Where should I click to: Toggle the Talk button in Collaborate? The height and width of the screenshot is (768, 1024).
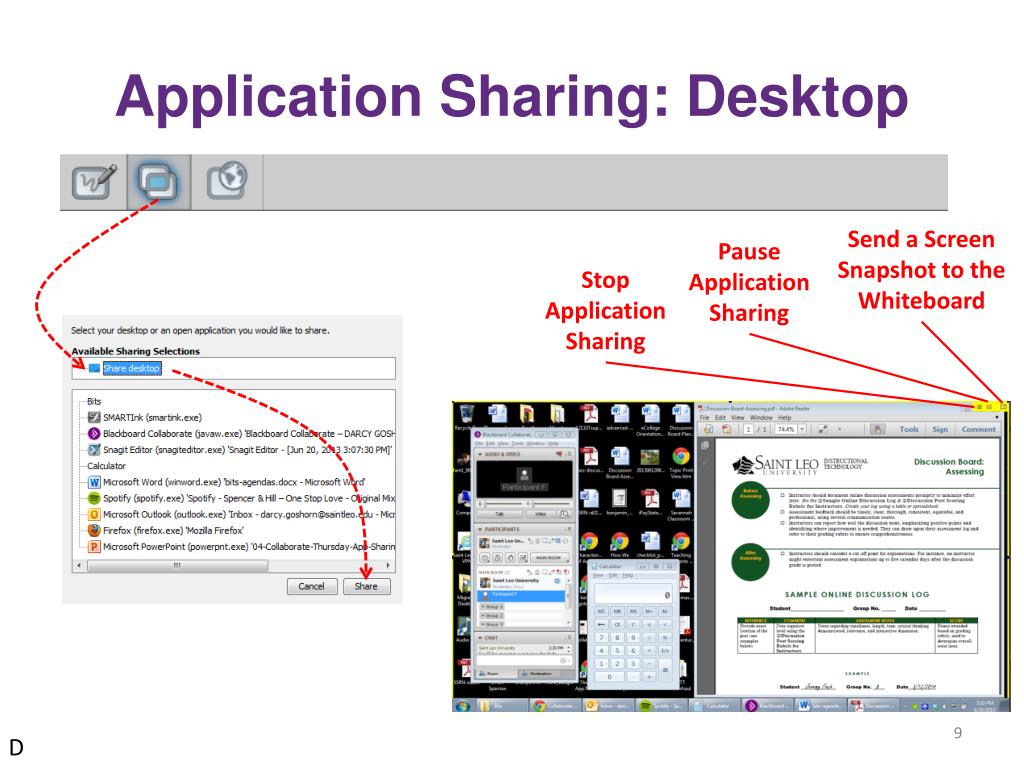tap(500, 515)
